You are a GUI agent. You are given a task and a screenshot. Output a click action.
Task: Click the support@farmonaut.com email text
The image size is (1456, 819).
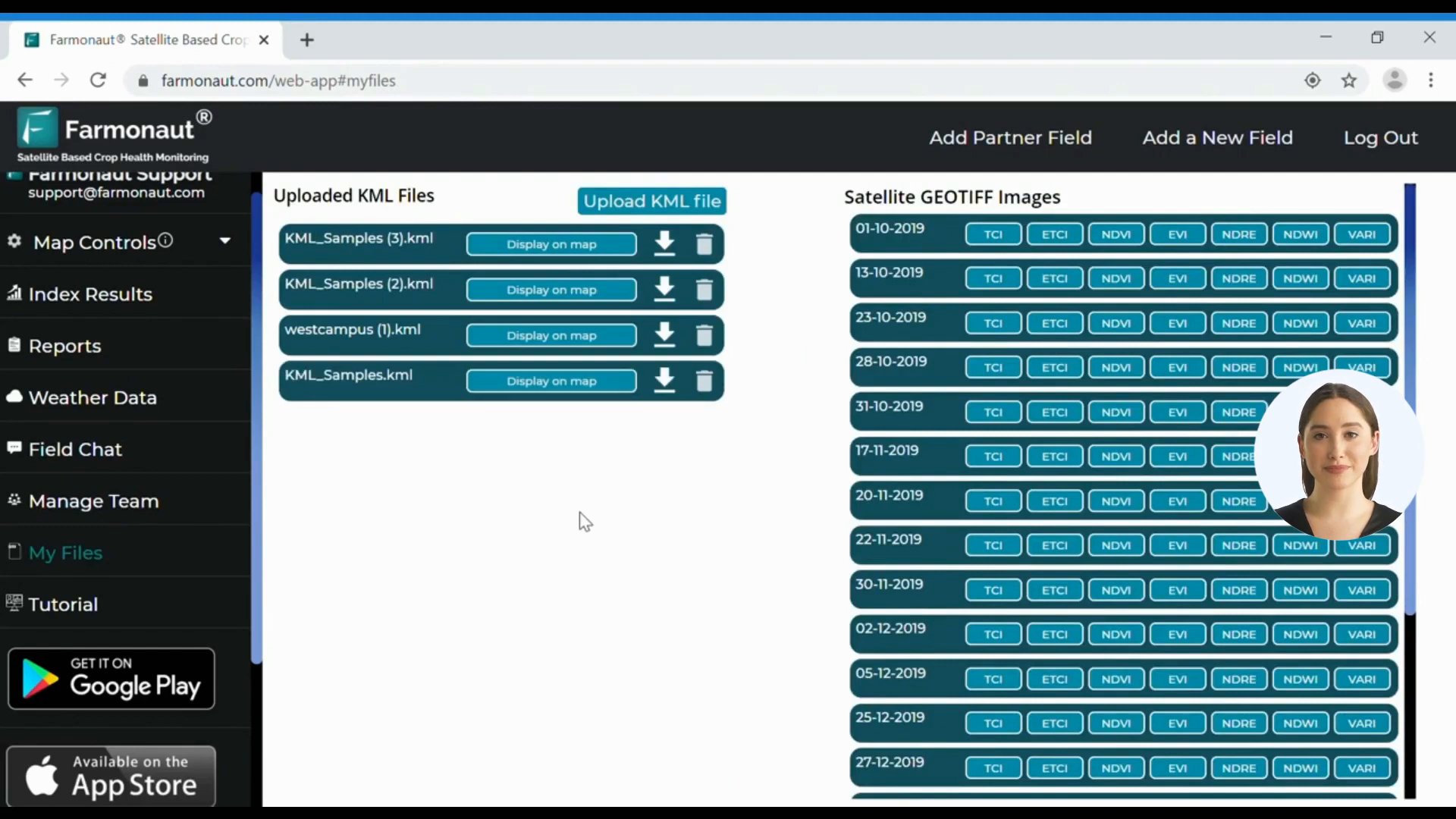tap(116, 193)
